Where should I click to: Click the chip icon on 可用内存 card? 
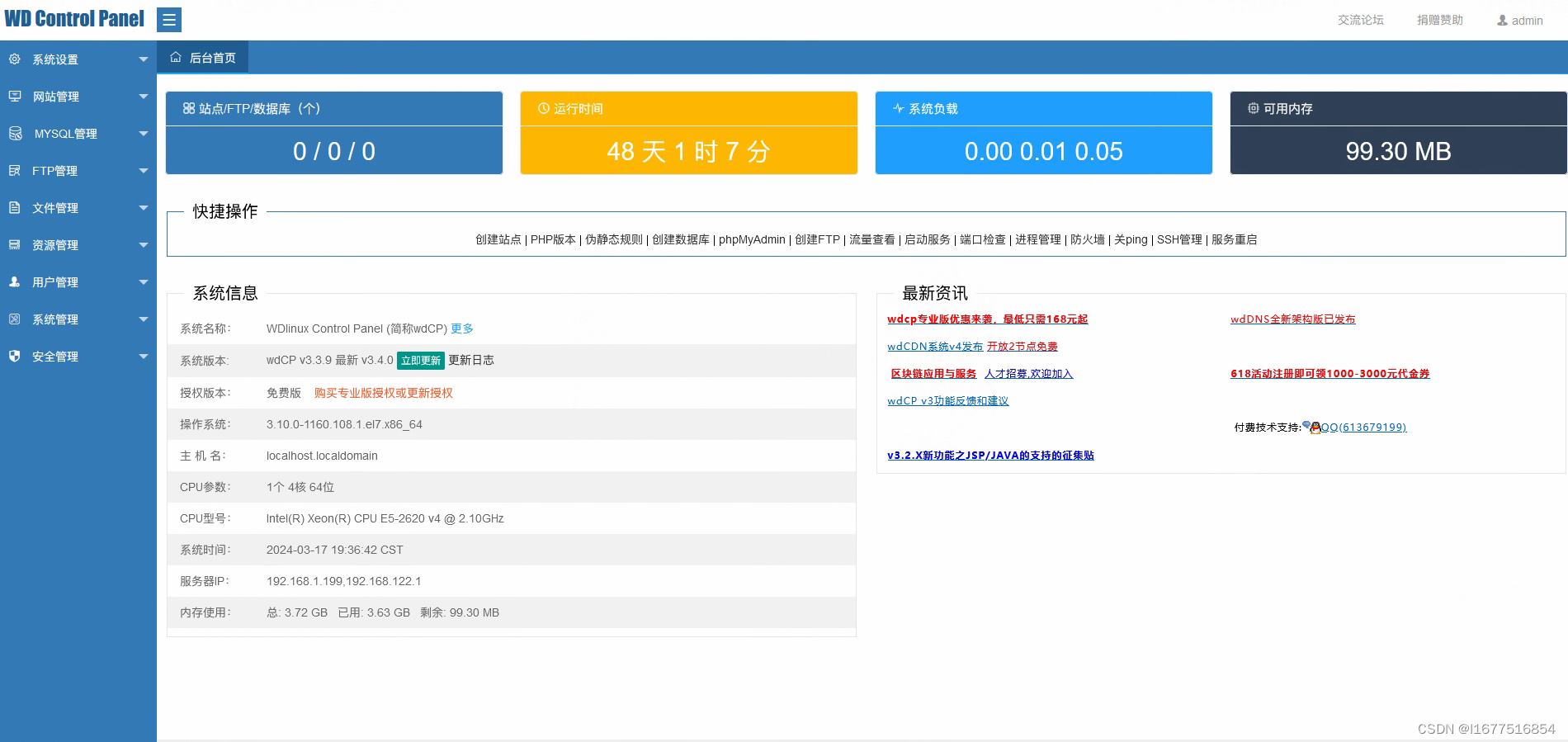[x=1254, y=108]
